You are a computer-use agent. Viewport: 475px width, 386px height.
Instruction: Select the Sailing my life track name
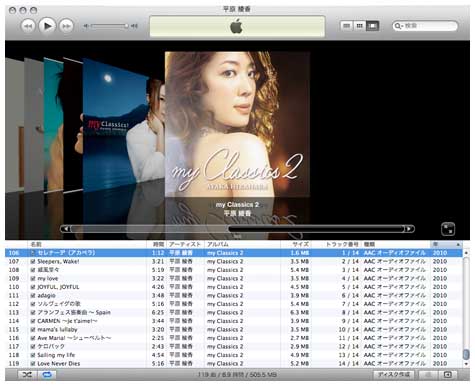pos(56,355)
